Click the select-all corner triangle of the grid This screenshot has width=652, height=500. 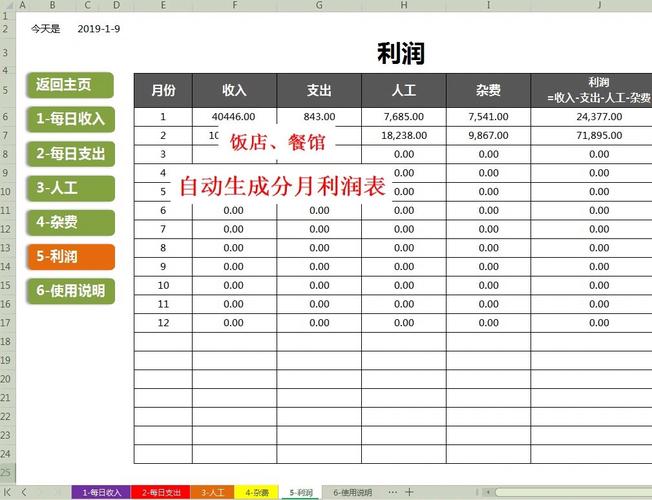click(8, 5)
